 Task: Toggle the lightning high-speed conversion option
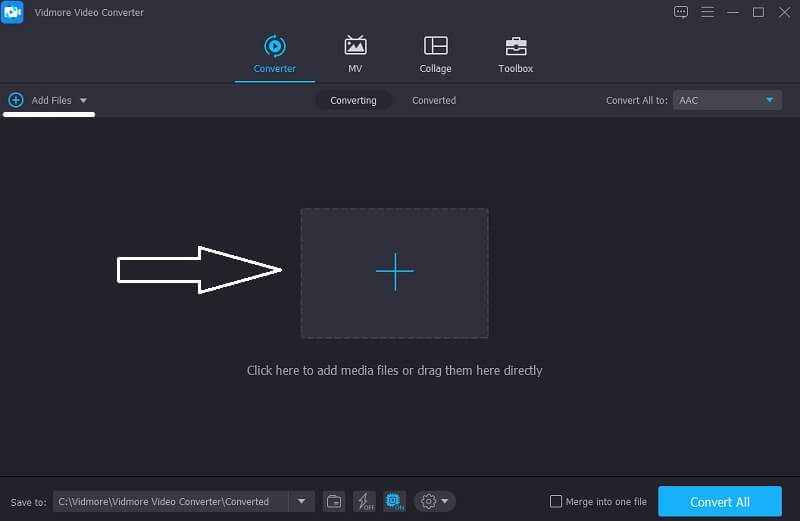pos(364,501)
